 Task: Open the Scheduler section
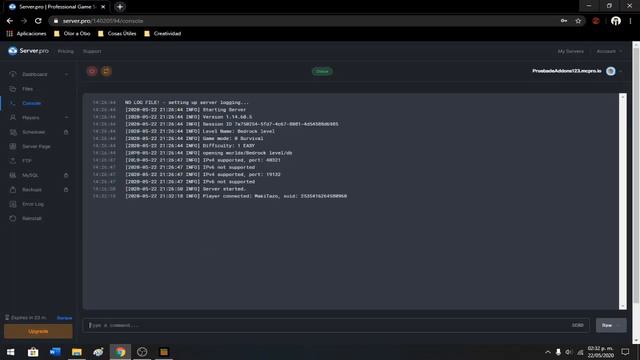[x=33, y=132]
